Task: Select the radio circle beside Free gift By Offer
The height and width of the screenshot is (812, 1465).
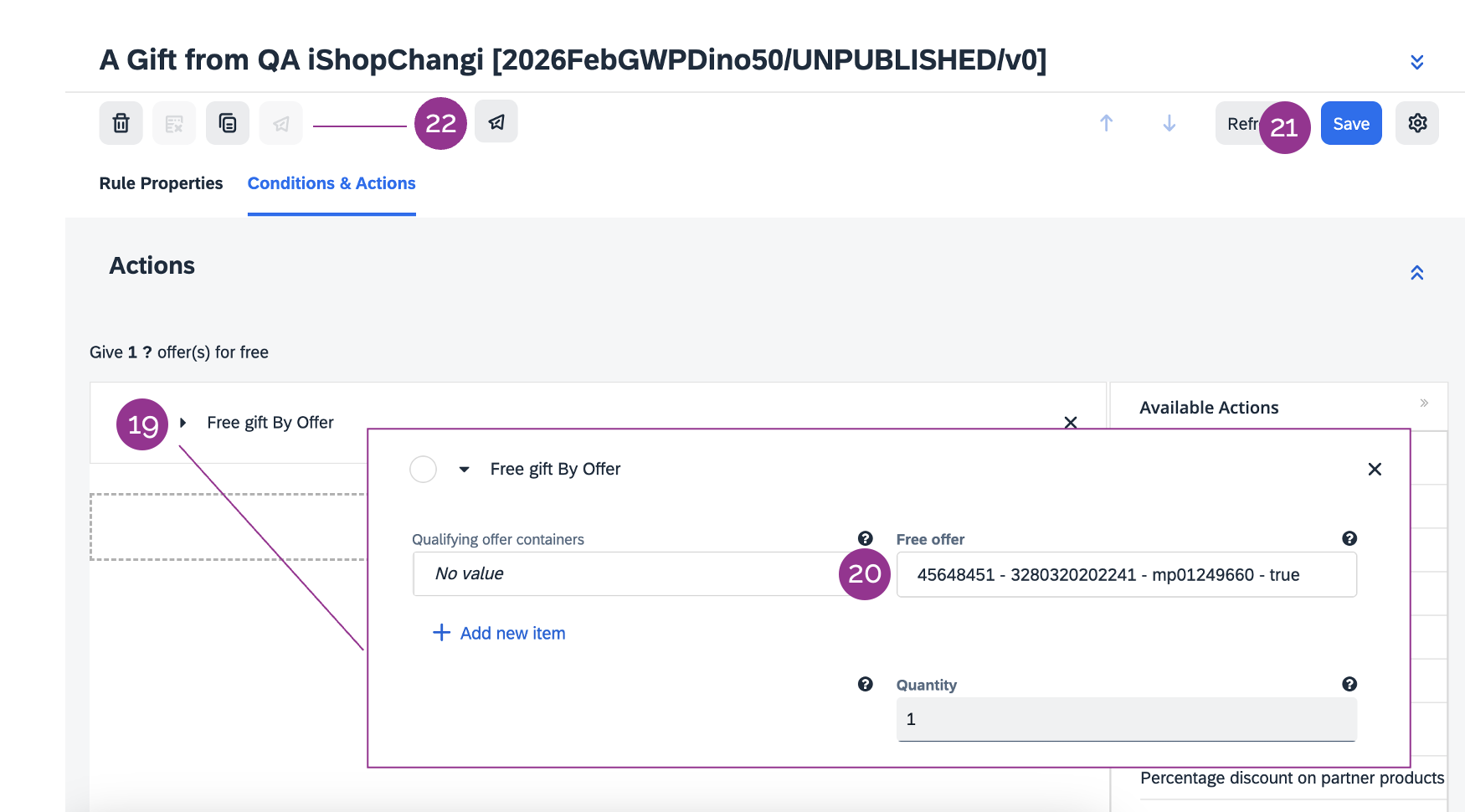Action: (423, 470)
